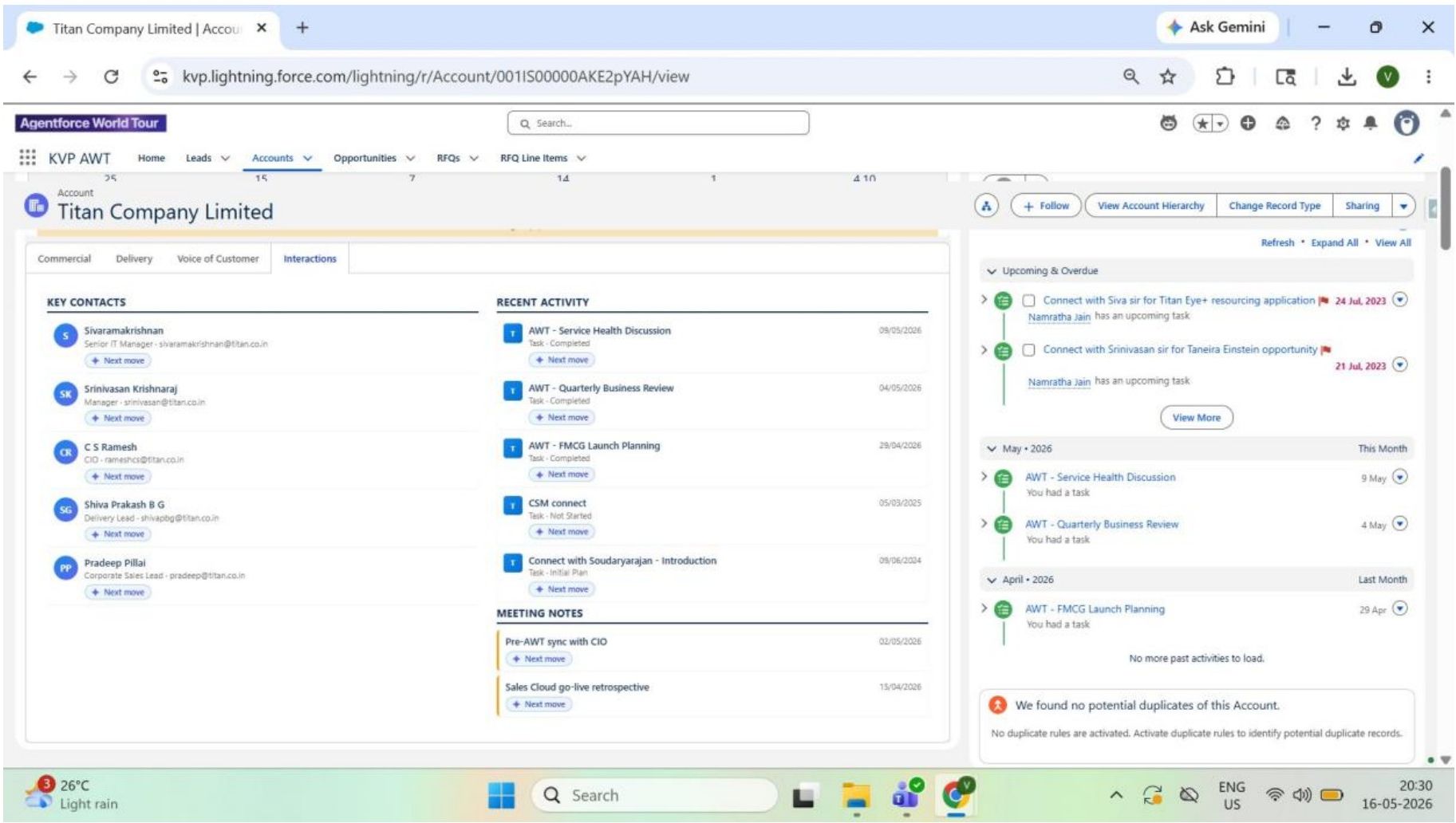Click the account hierarchy icon beside Follow

pyautogui.click(x=987, y=206)
